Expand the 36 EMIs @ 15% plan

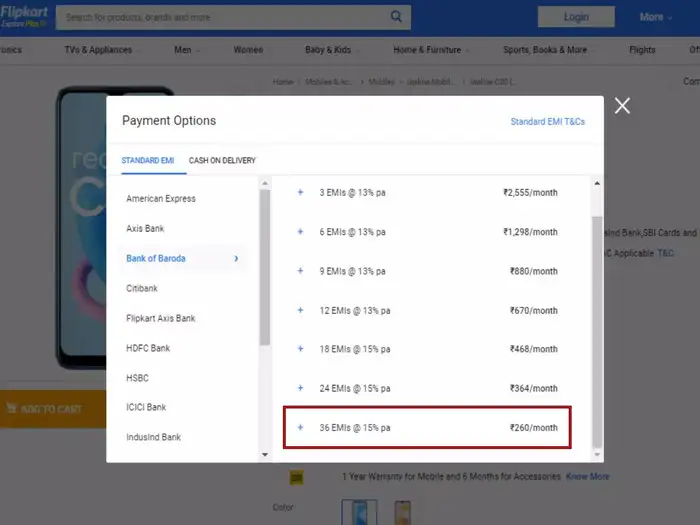click(300, 427)
